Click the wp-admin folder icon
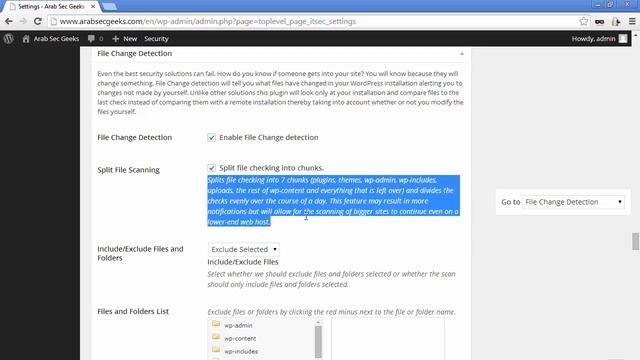640x360 pixels. click(216, 324)
